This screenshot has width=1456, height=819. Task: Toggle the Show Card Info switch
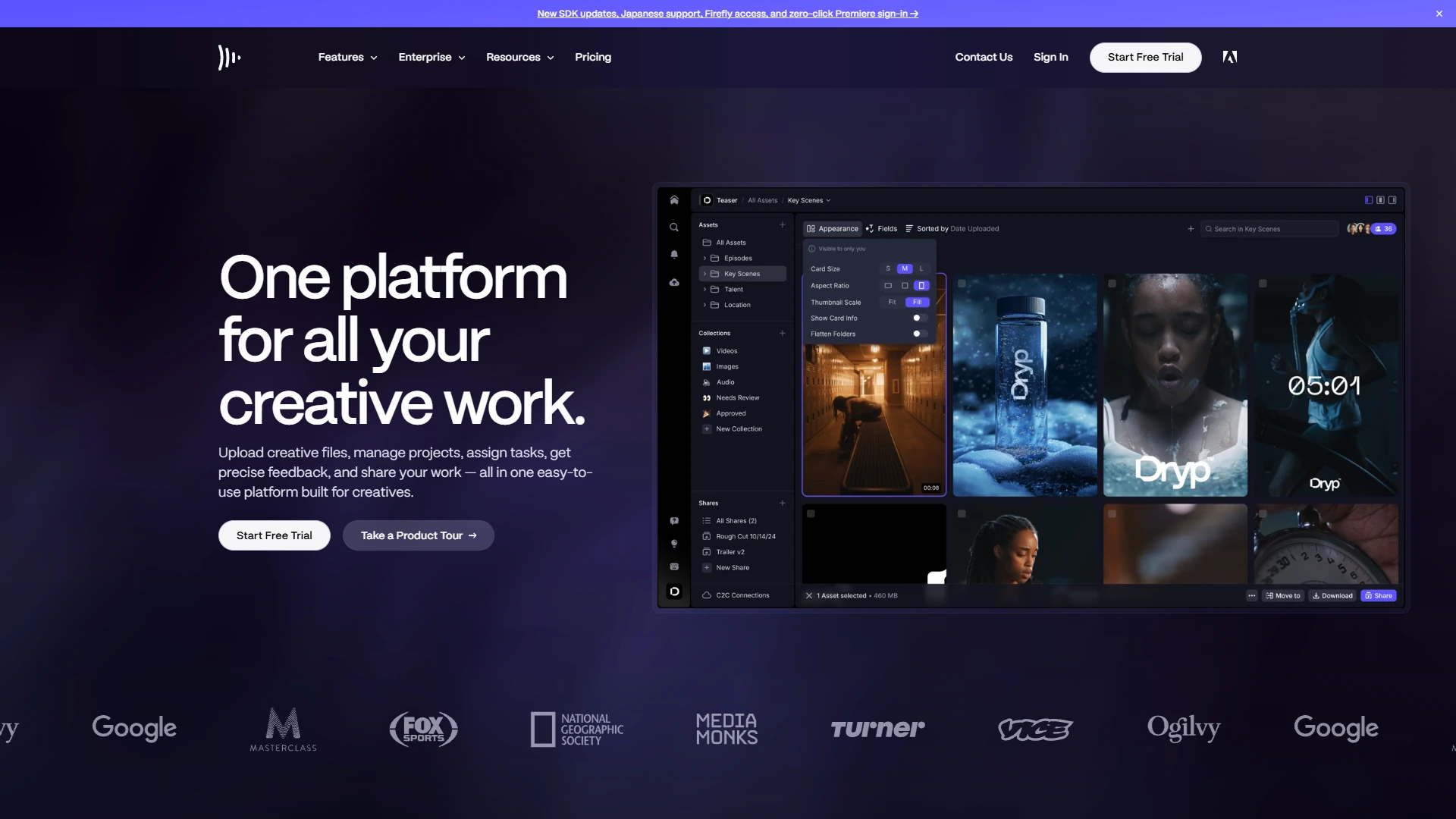click(920, 318)
